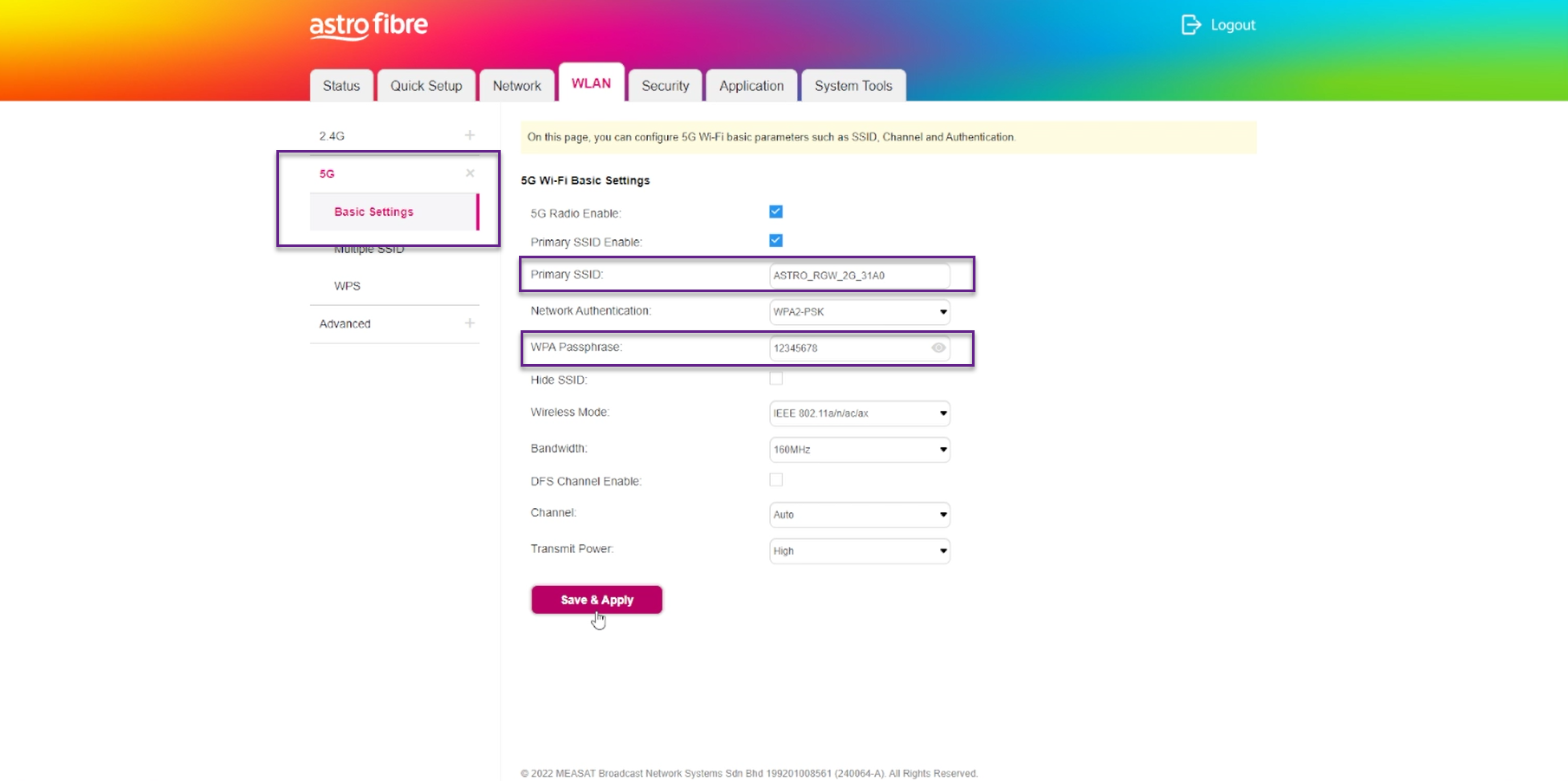The width and height of the screenshot is (1568, 781).
Task: Open the System Tools tab
Action: pyautogui.click(x=852, y=86)
